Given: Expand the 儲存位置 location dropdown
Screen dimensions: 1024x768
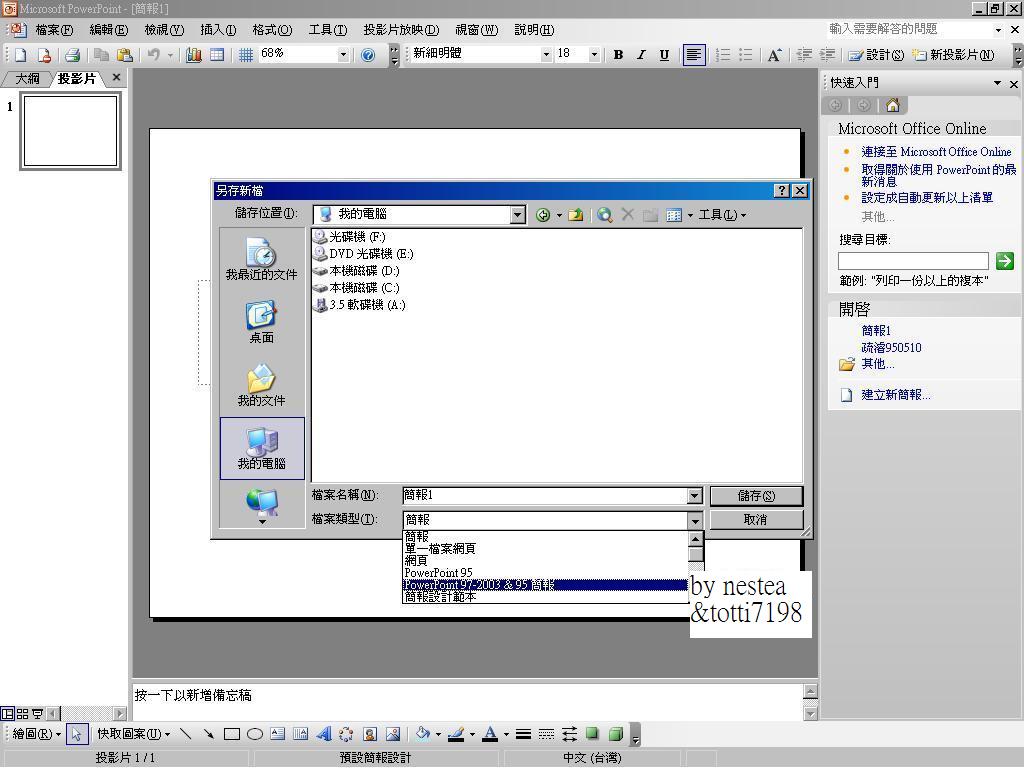Looking at the screenshot, I should coord(517,215).
